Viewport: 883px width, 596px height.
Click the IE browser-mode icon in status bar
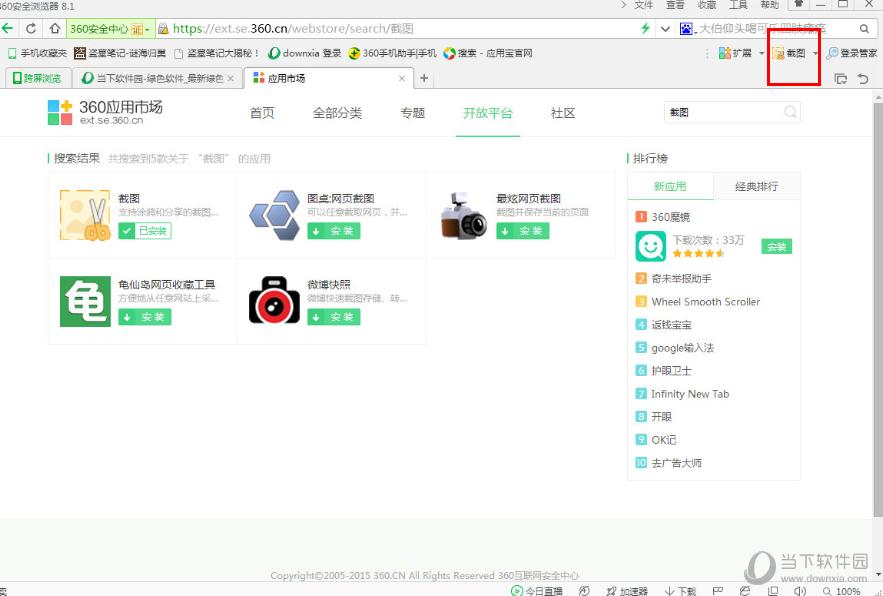coord(744,591)
